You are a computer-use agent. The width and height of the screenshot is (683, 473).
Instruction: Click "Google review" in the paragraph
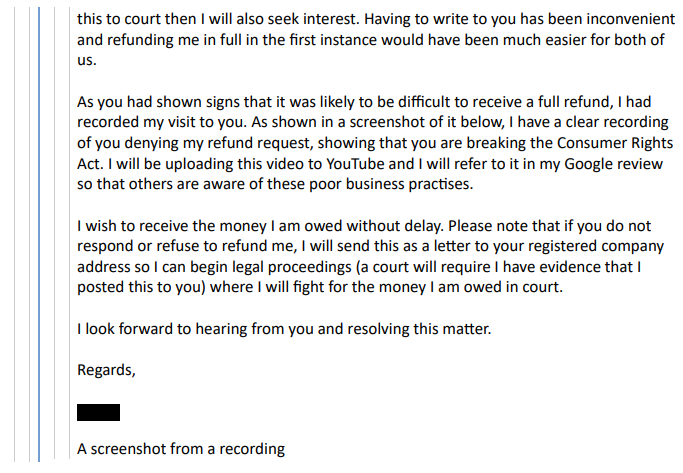point(614,164)
